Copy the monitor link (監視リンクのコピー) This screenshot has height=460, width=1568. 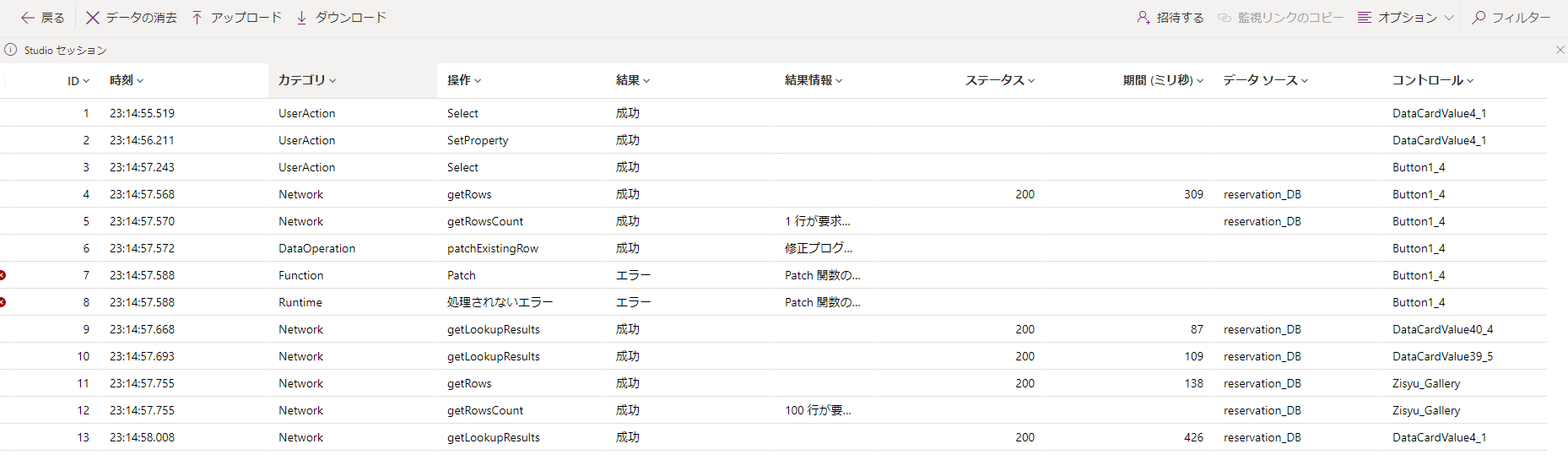(1281, 18)
